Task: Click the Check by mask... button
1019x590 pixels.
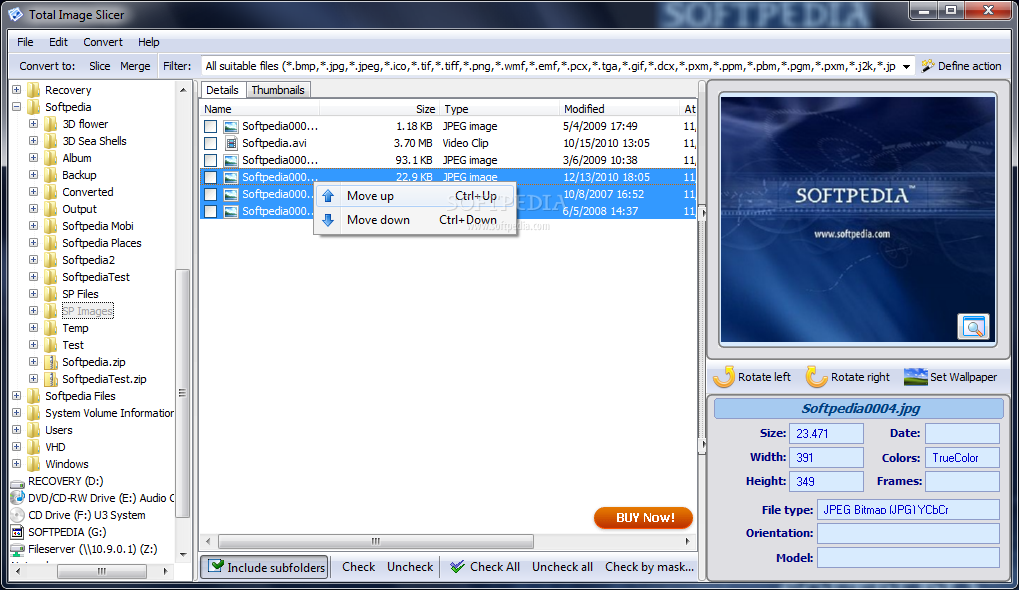Action: point(649,567)
